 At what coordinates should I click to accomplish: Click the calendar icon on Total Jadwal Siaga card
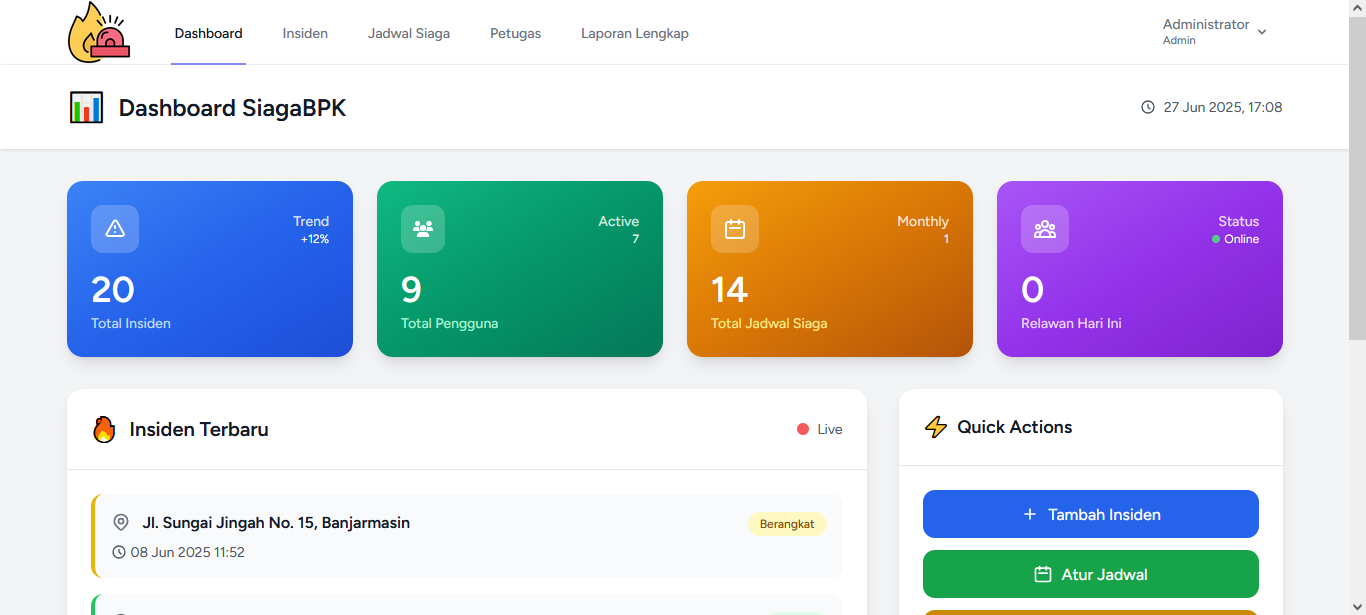(735, 229)
